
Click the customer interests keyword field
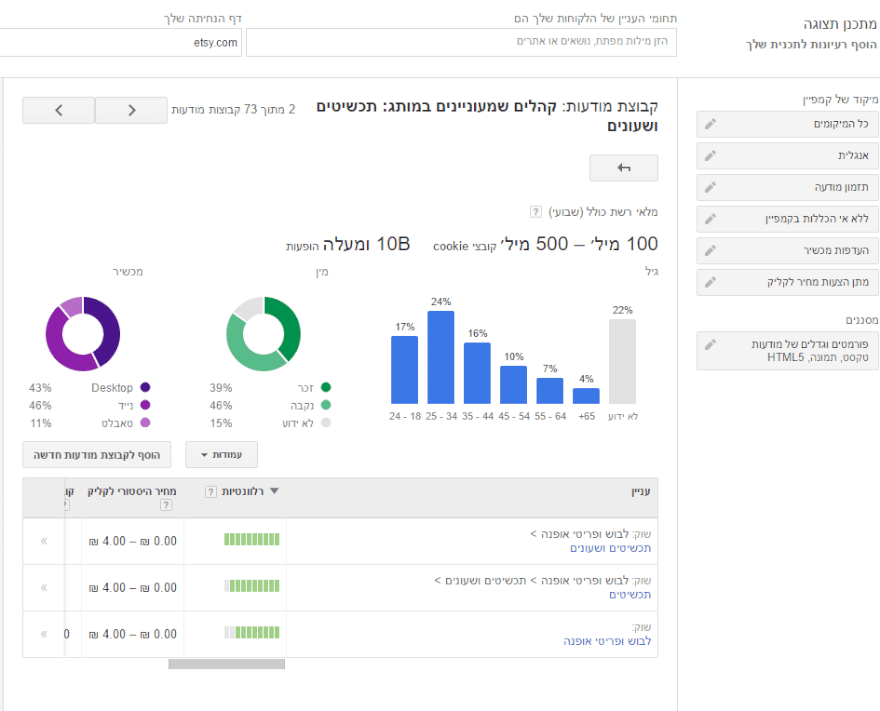[x=461, y=42]
